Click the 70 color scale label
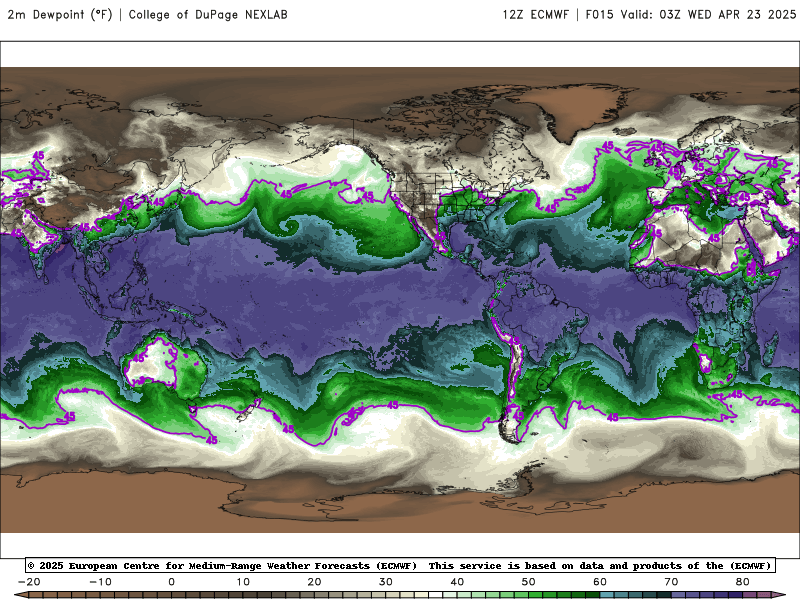Image resolution: width=800 pixels, height=600 pixels. pos(671,582)
